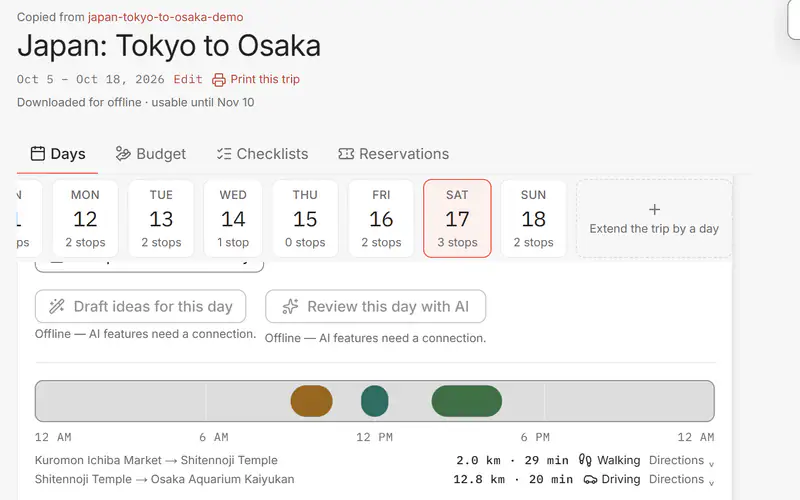Viewport: 800px width, 500px height.
Task: Switch to the Days tab
Action: tap(58, 154)
